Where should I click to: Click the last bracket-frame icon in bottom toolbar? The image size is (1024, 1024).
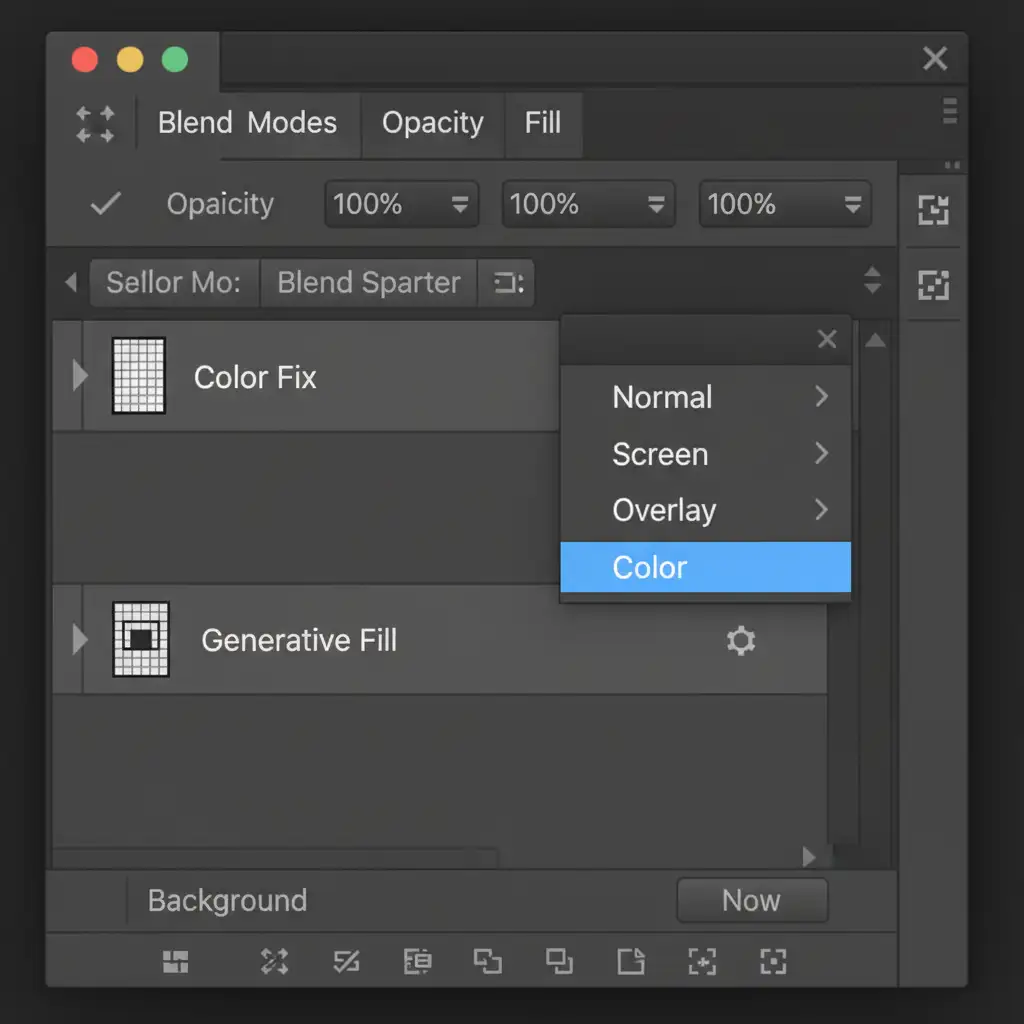773,962
